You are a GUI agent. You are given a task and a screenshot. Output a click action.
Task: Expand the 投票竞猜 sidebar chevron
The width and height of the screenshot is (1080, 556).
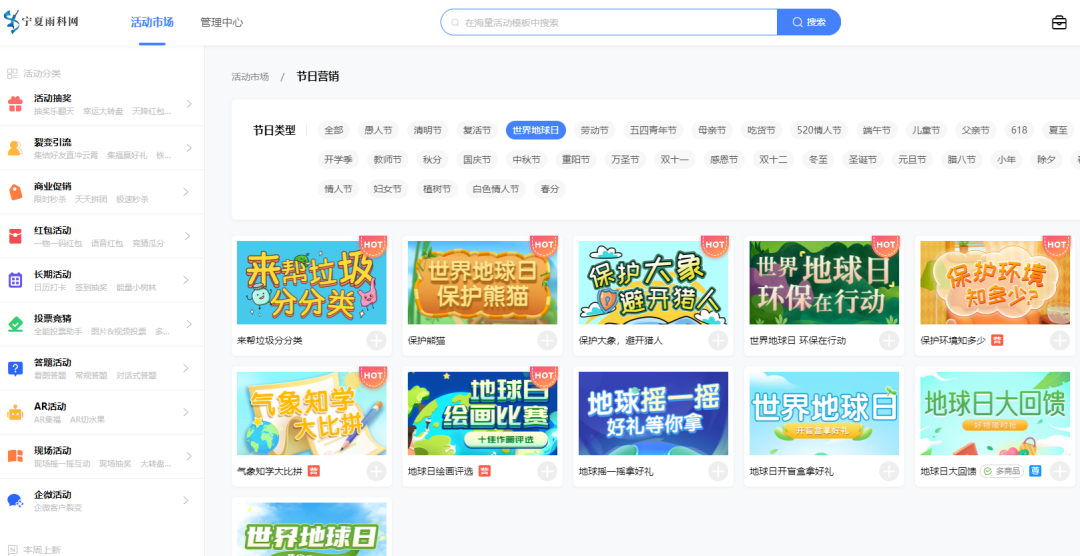pyautogui.click(x=188, y=324)
